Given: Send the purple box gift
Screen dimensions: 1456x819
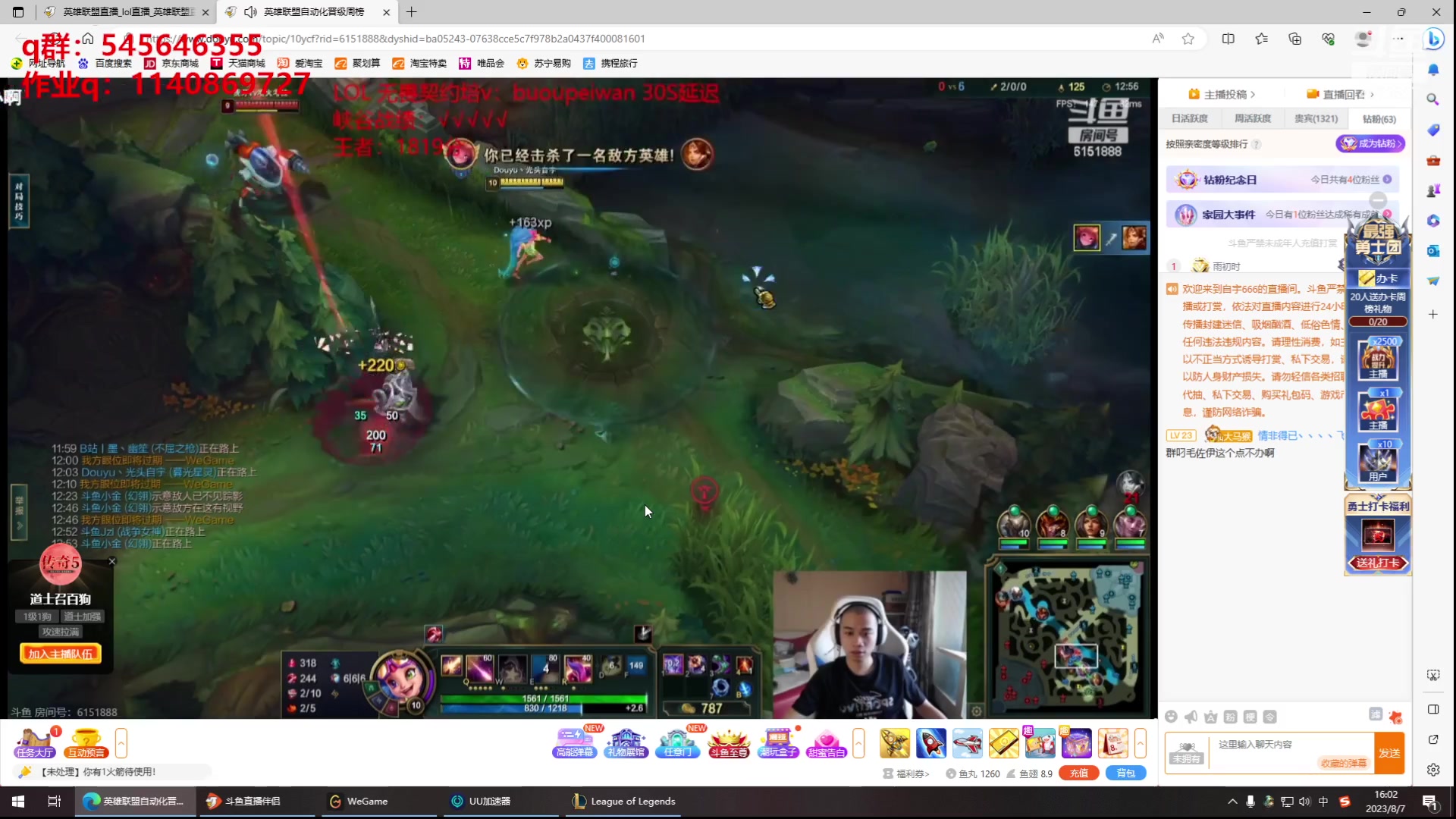Looking at the screenshot, I should coord(1076,743).
